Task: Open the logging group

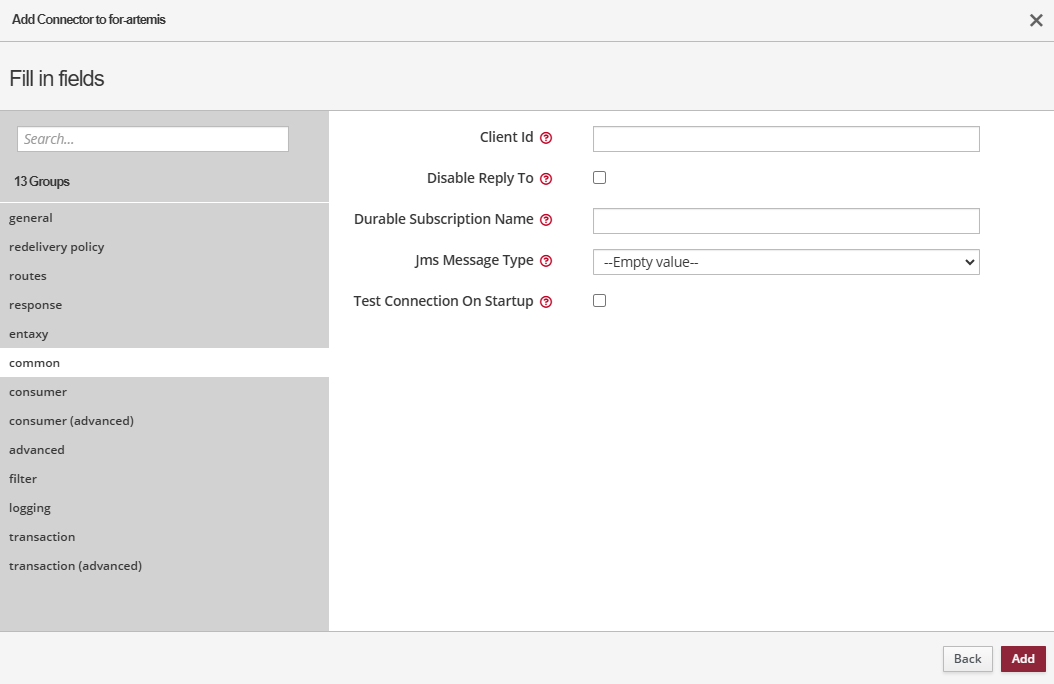Action: point(30,508)
